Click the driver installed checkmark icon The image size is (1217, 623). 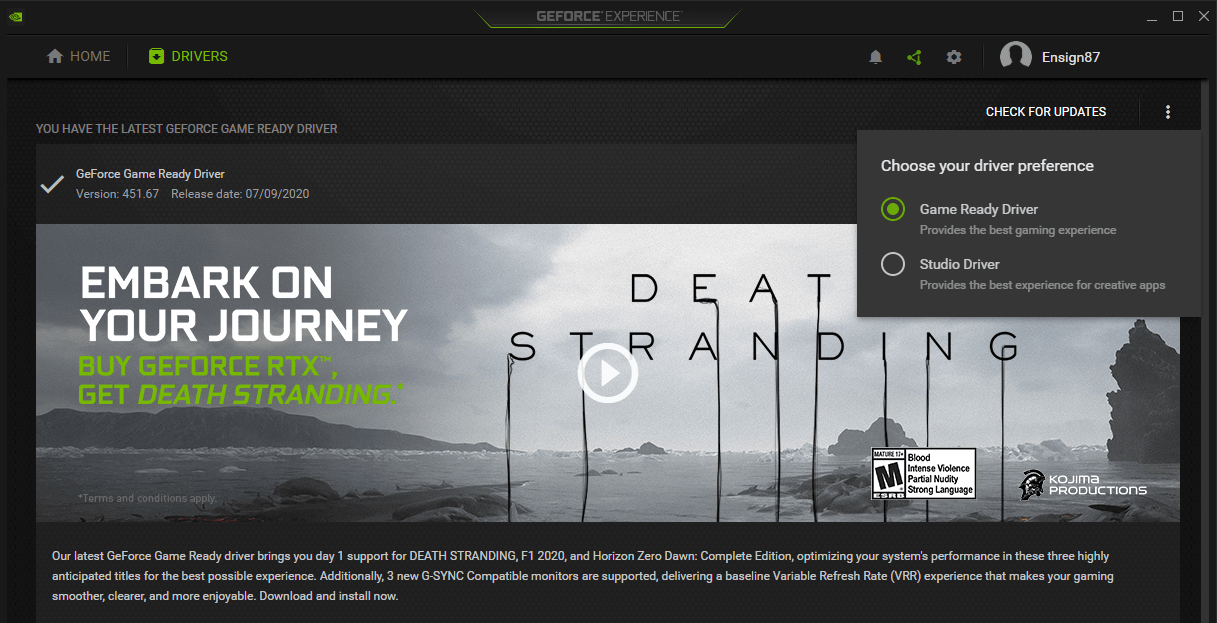coord(52,184)
